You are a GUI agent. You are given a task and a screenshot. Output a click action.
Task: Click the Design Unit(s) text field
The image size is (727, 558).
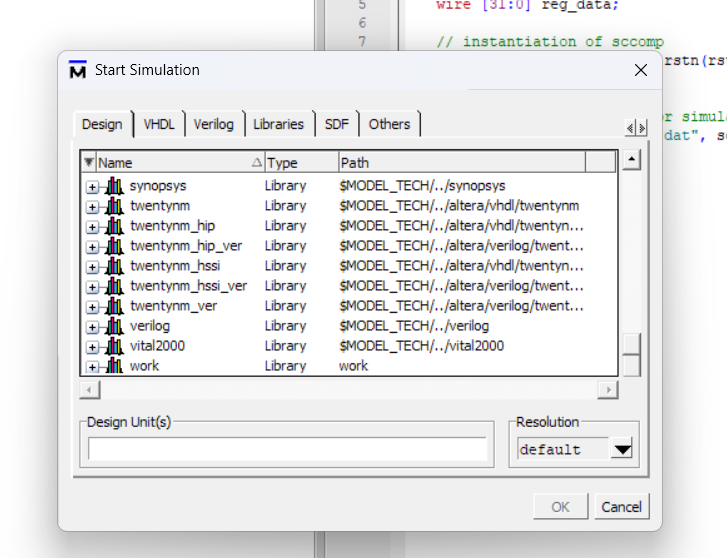(287, 450)
